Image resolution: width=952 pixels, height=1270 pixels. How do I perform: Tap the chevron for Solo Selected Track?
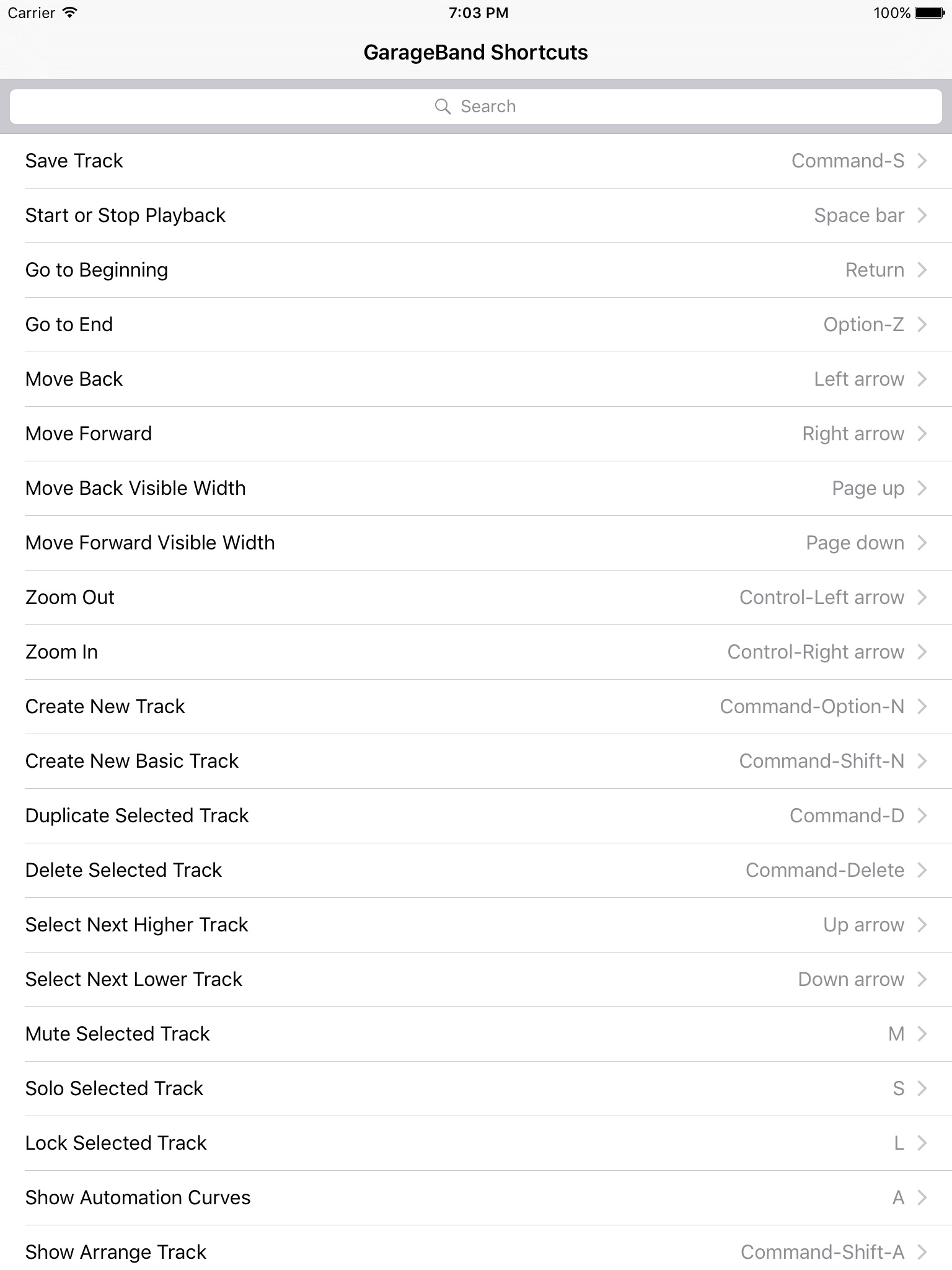point(922,1089)
